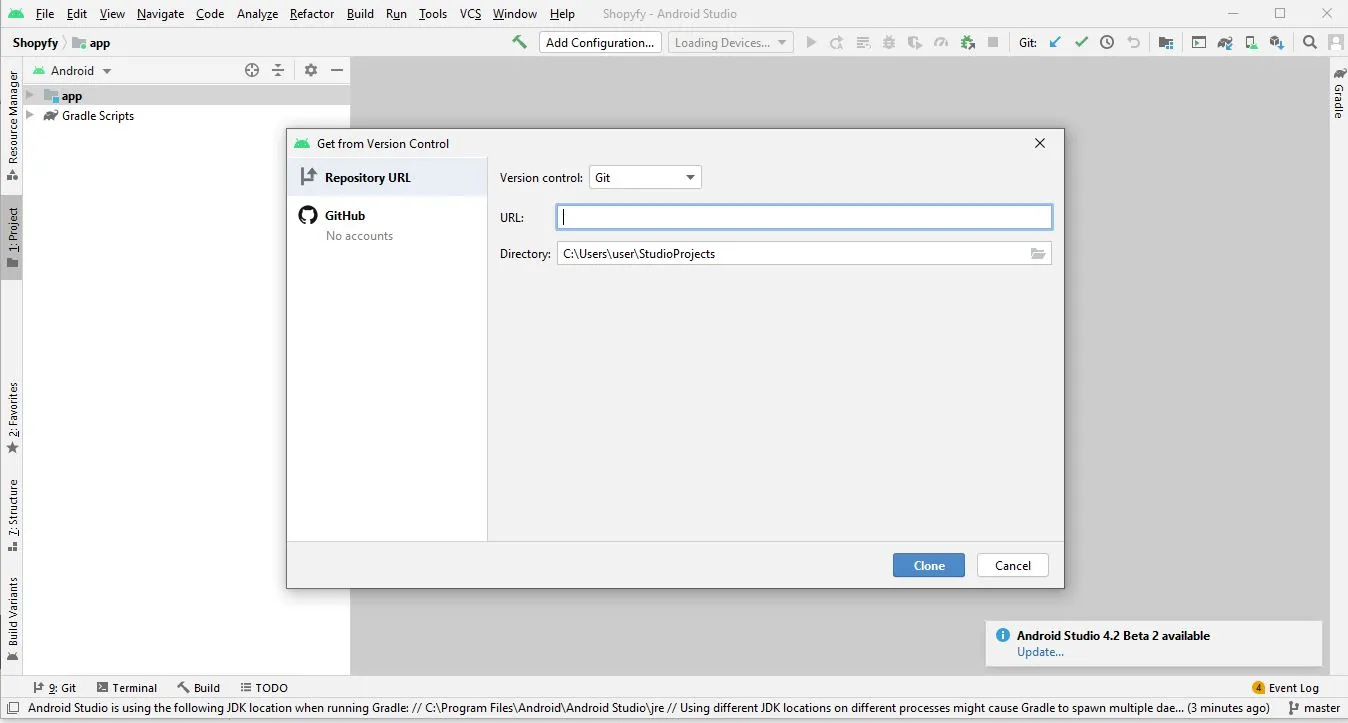Click the Update link in notification
Image resolution: width=1348 pixels, height=723 pixels.
coord(1040,652)
